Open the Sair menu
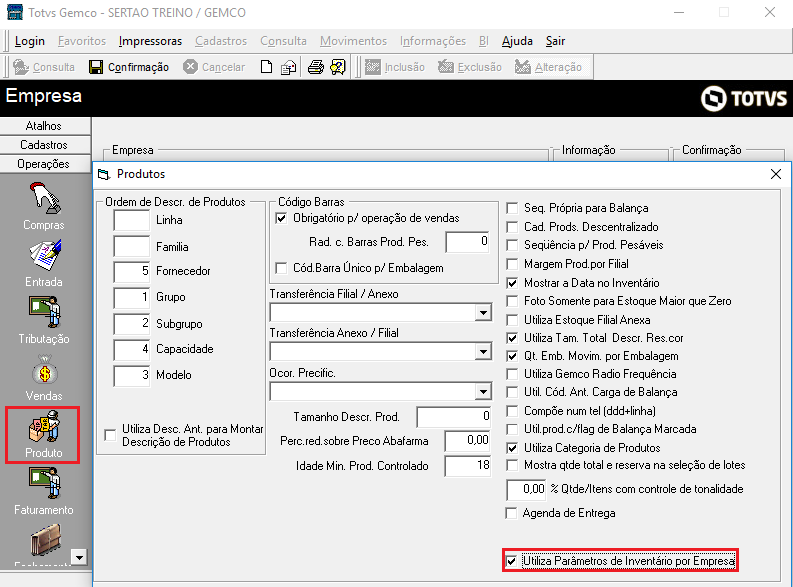This screenshot has width=793, height=587. [x=555, y=41]
